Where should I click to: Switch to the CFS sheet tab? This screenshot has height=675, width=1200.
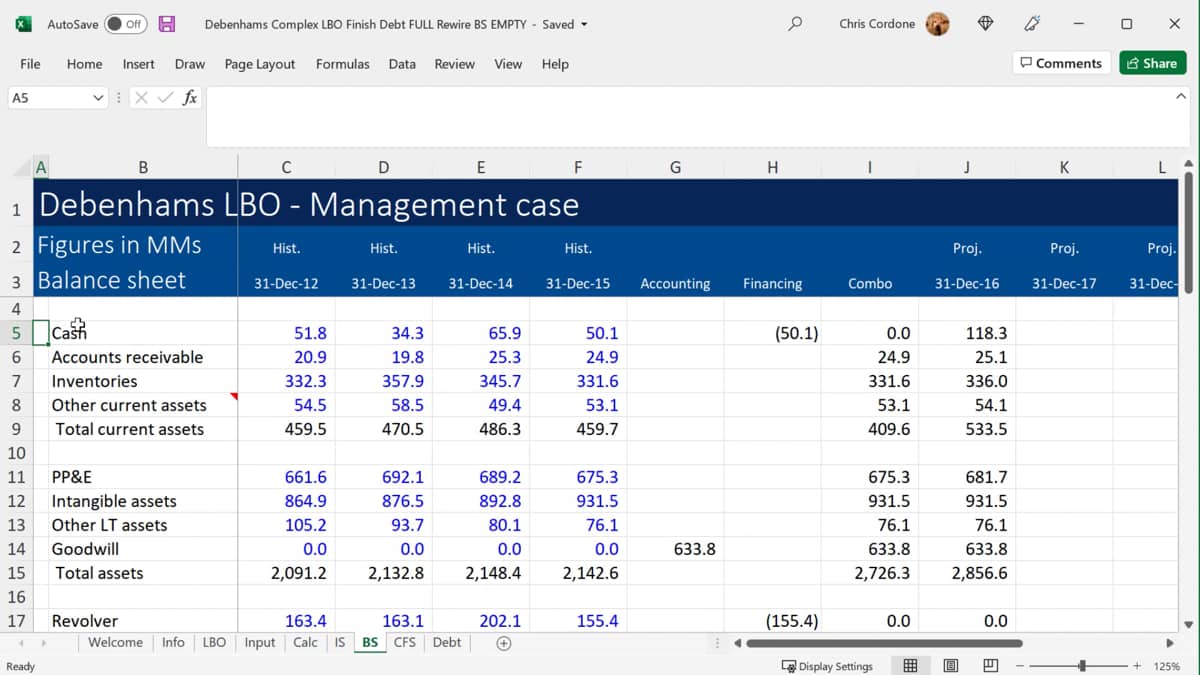[404, 643]
